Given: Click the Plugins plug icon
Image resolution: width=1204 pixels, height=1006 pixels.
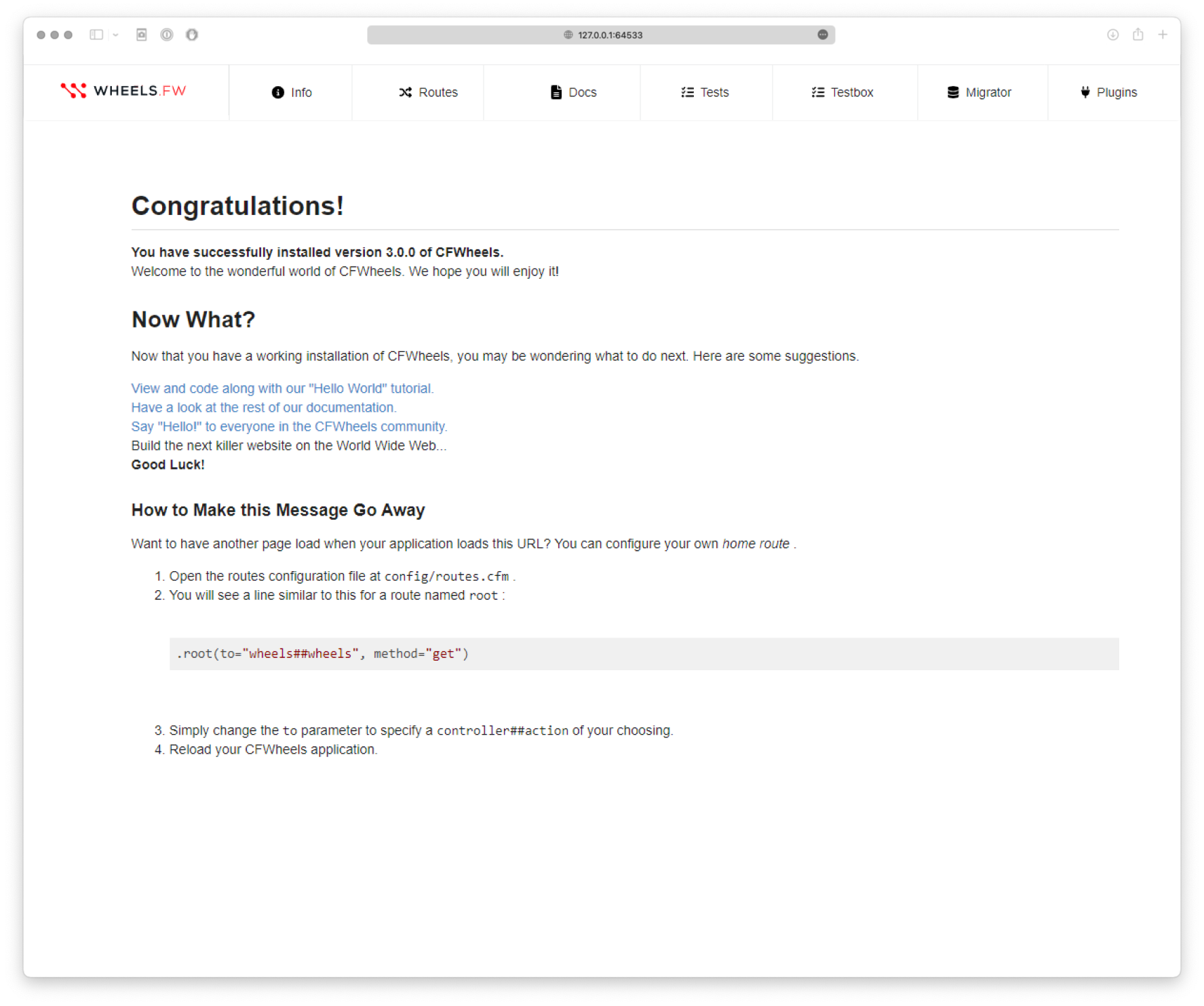Looking at the screenshot, I should coord(1085,92).
